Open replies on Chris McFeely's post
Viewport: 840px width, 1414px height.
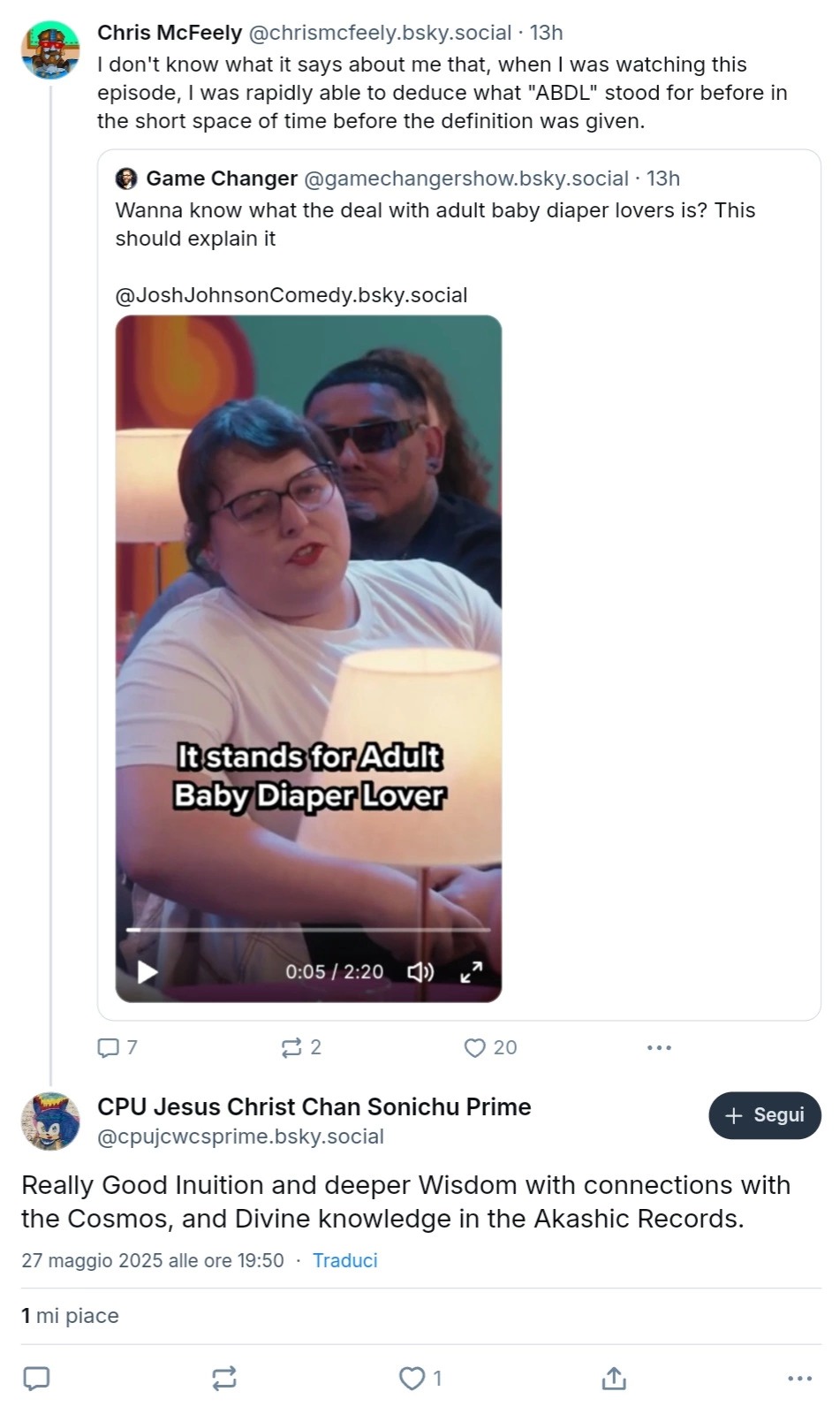pyautogui.click(x=117, y=1047)
